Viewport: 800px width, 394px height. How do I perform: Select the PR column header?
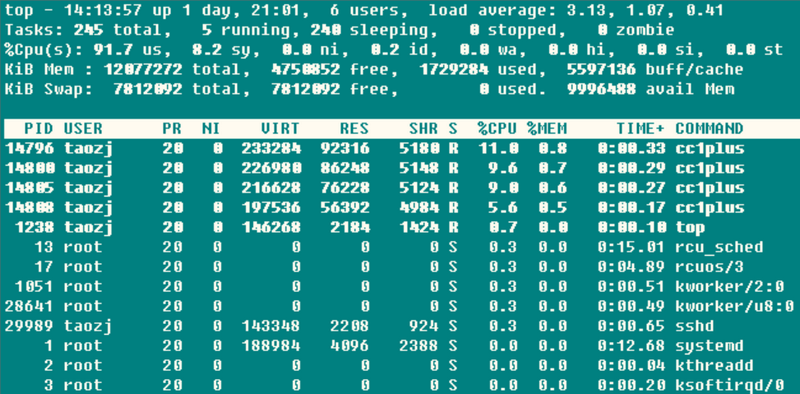coord(172,128)
